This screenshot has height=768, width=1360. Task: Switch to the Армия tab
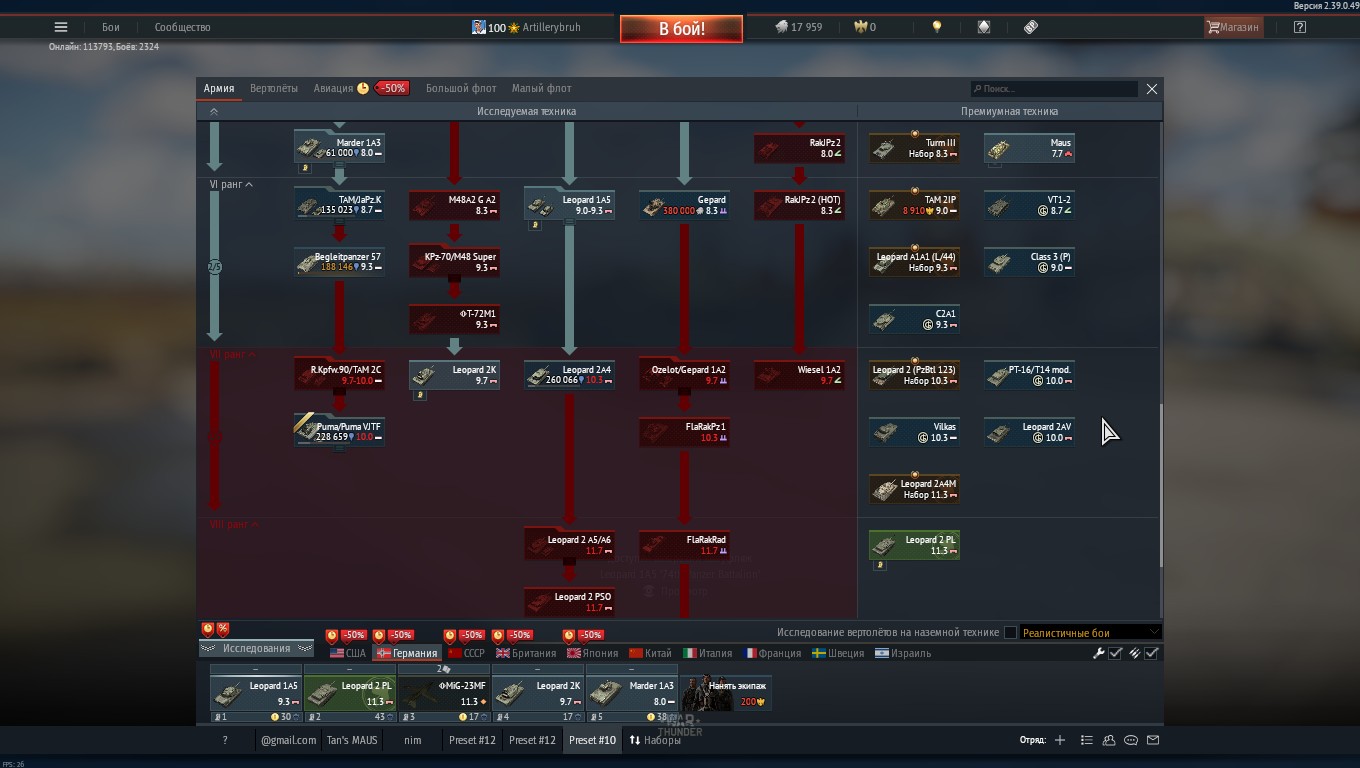pos(219,88)
